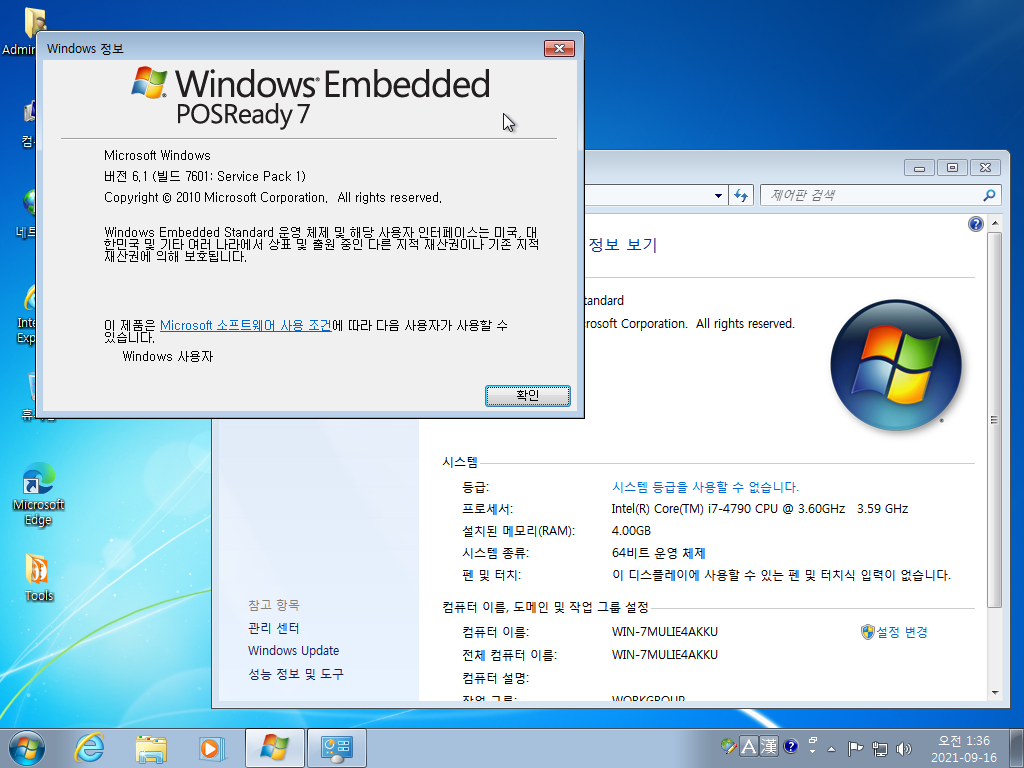Open Microsoft 소프트웨어 사용 조건 link
This screenshot has height=768, width=1024.
(x=246, y=325)
